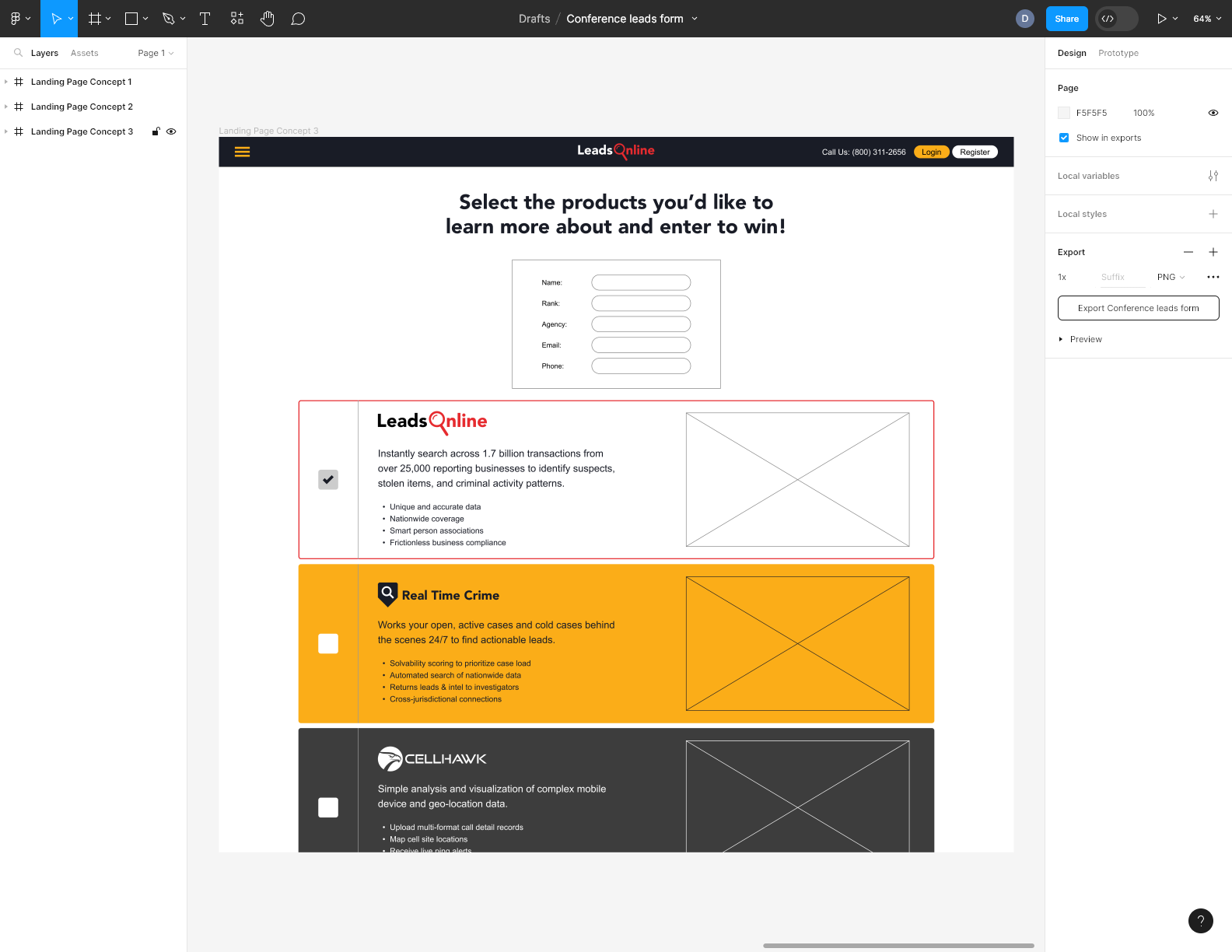Screen dimensions: 1232x952
Task: Click the Register button
Action: (x=975, y=152)
